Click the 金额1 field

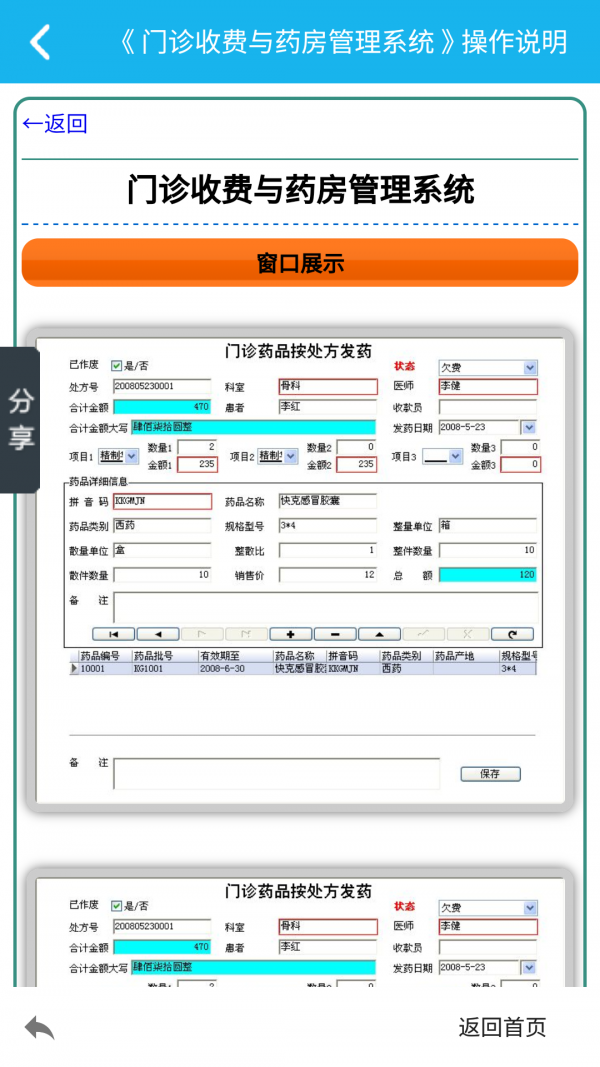pos(197,465)
